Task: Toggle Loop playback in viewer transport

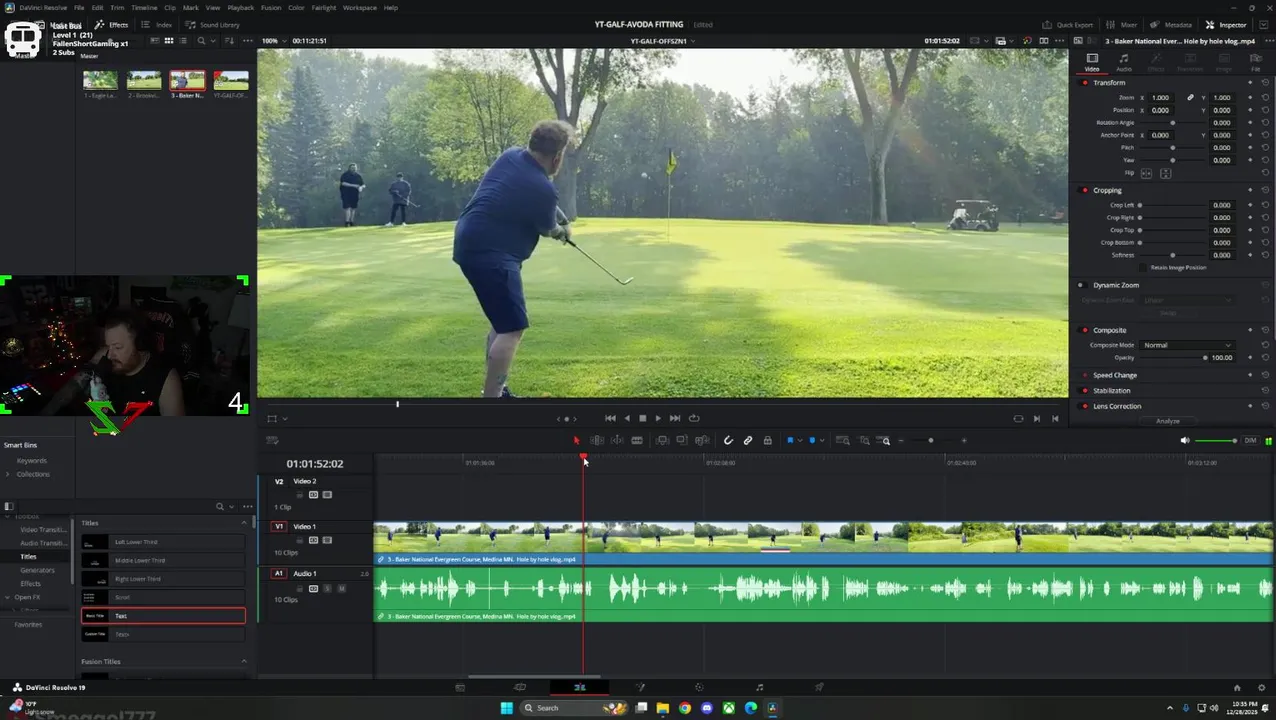Action: click(694, 419)
